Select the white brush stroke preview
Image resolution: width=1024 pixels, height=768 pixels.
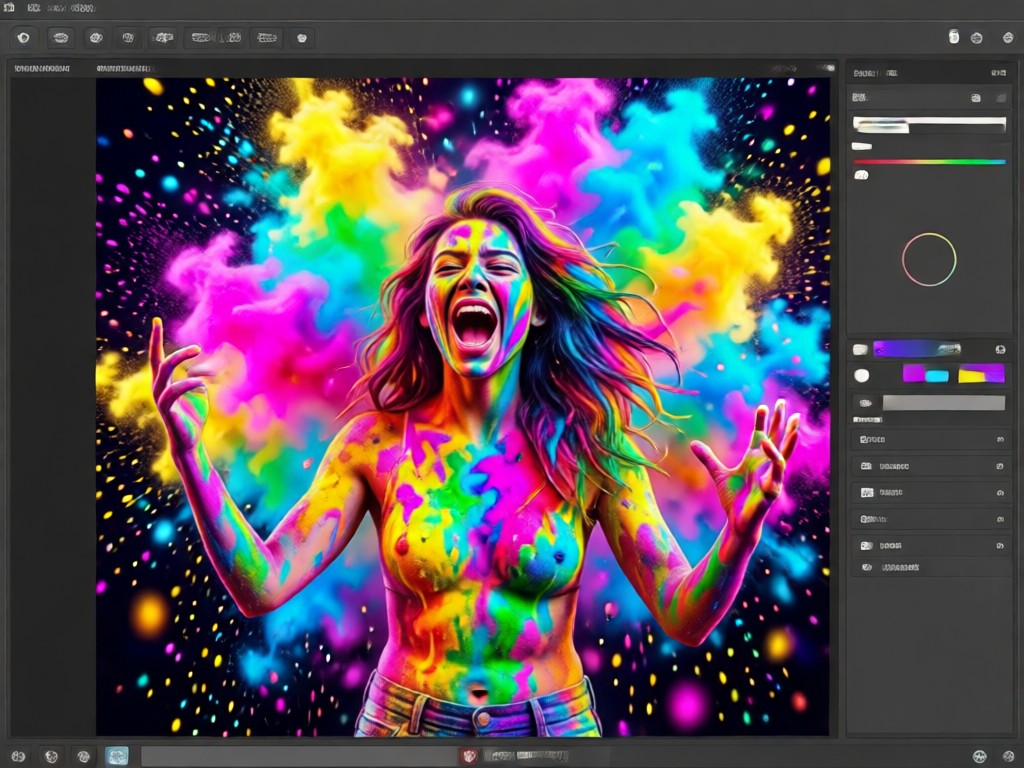929,124
